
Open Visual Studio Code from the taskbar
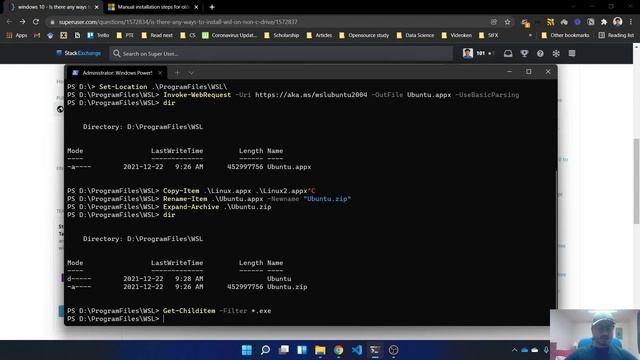pos(357,350)
